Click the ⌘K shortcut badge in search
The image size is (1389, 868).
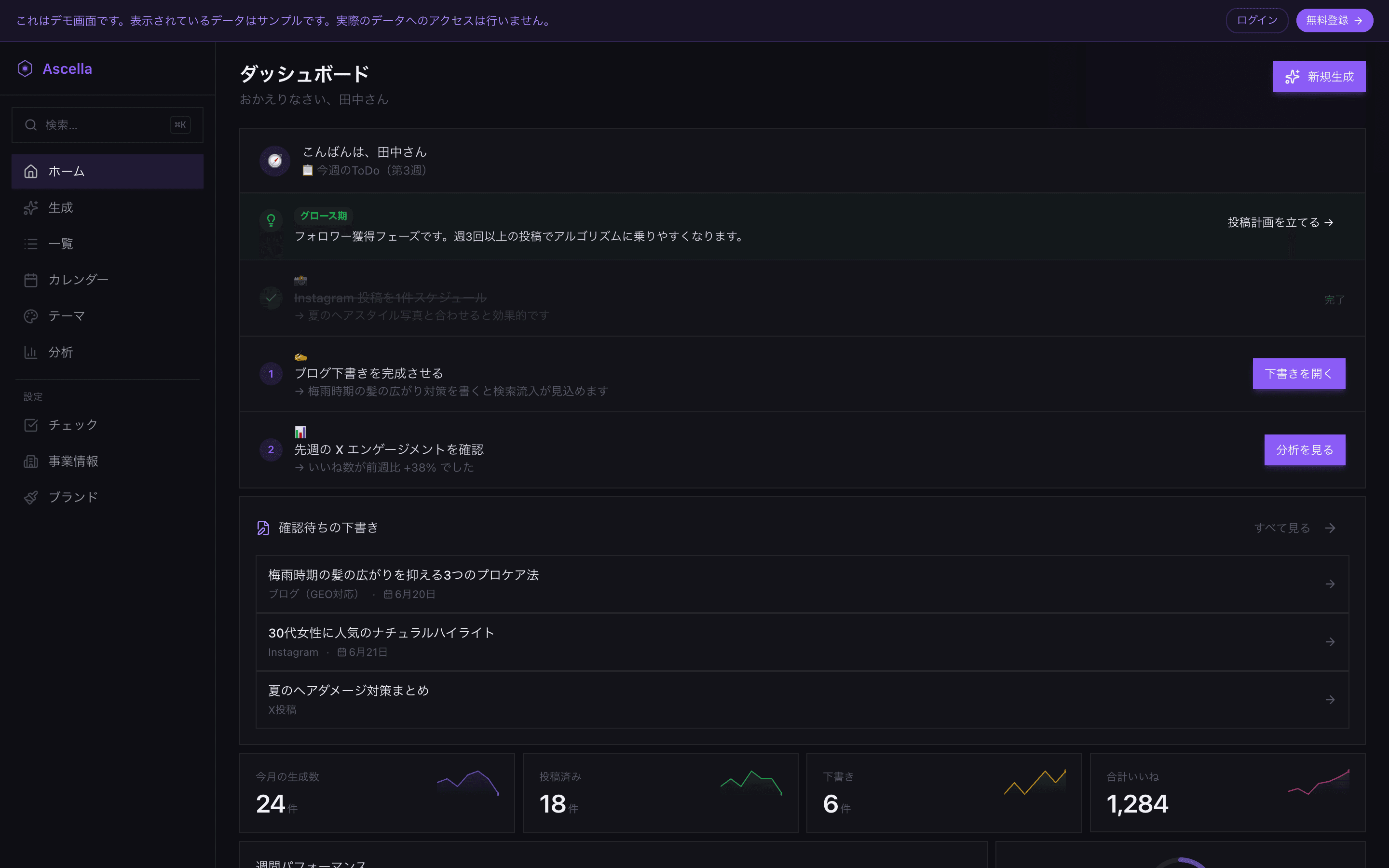(180, 124)
